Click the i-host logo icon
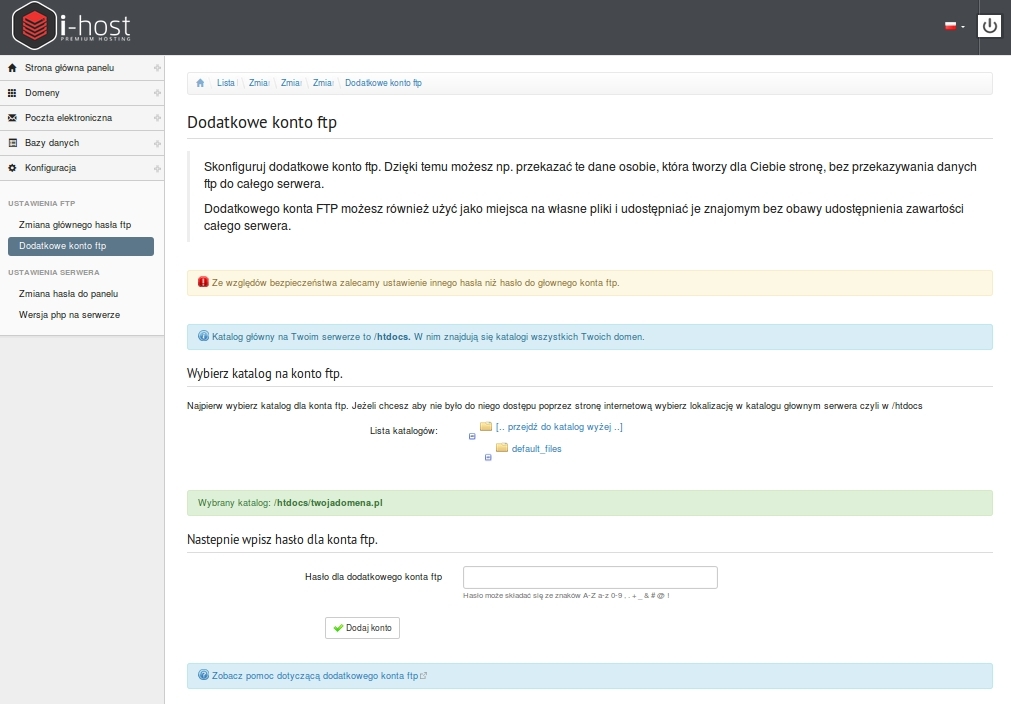 34,26
